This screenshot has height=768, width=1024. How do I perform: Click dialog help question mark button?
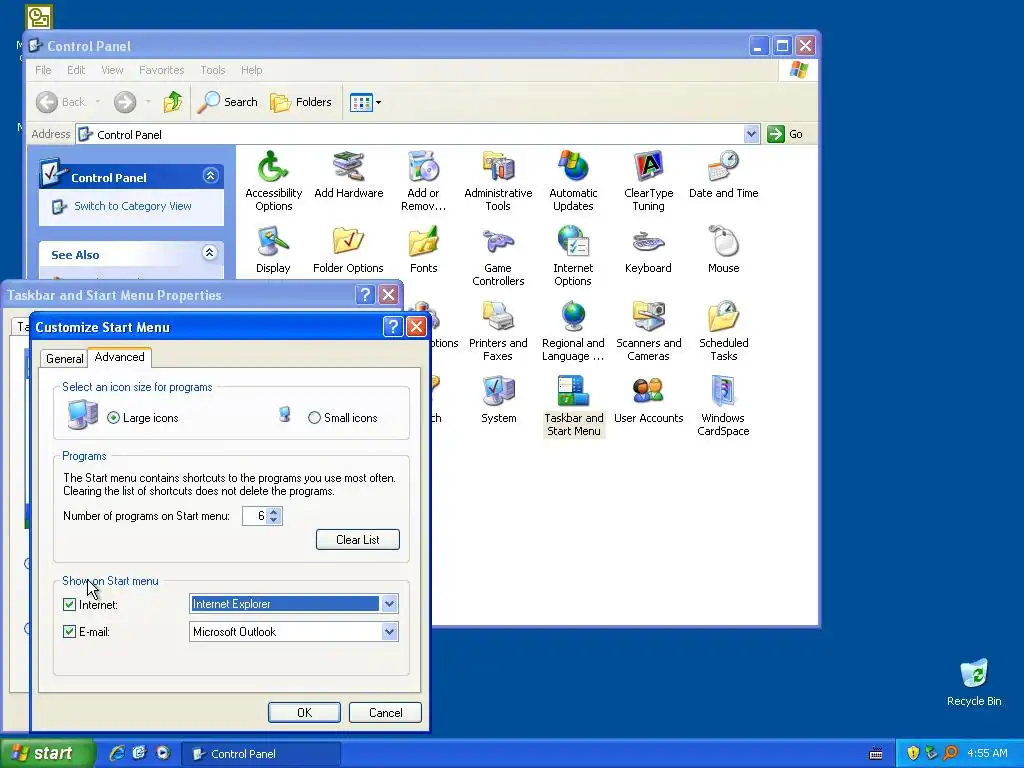click(x=392, y=327)
